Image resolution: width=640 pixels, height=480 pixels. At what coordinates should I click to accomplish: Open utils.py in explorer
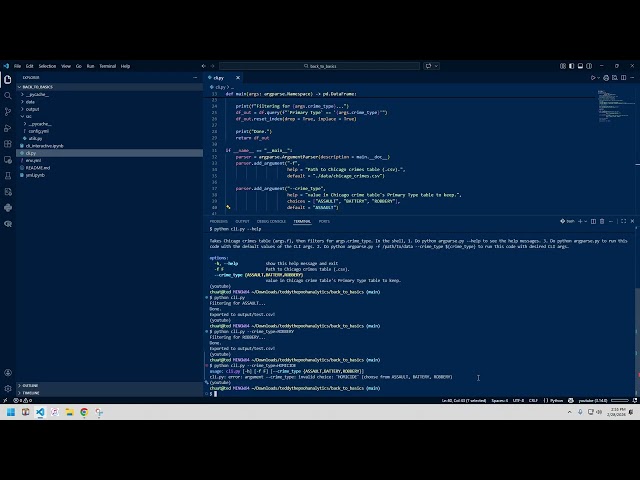[109, 138]
